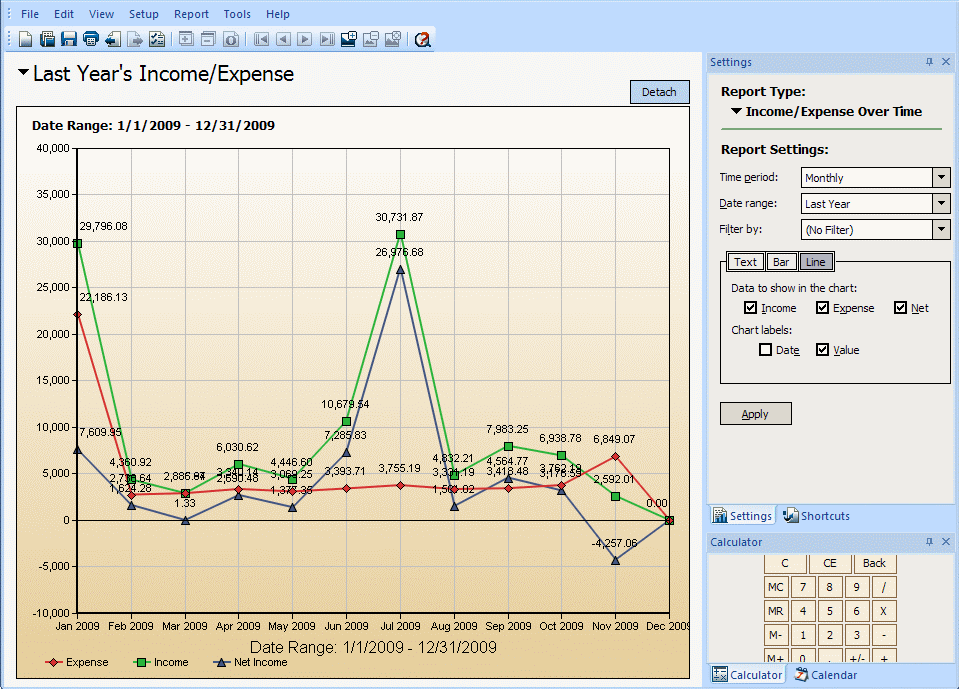Click the New file toolbar icon
Viewport: 959px width, 689px height.
pos(26,40)
